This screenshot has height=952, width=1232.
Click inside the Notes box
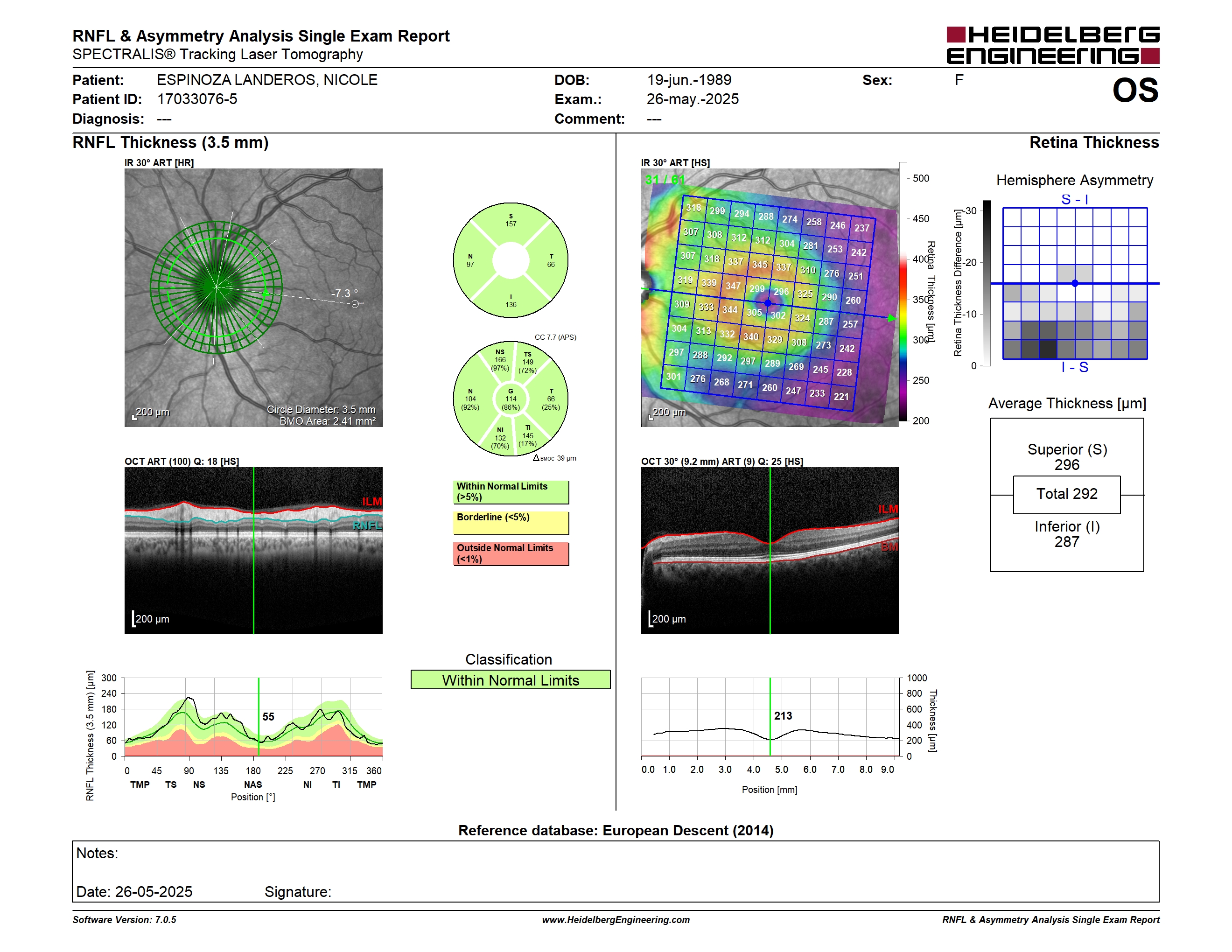pos(616,871)
